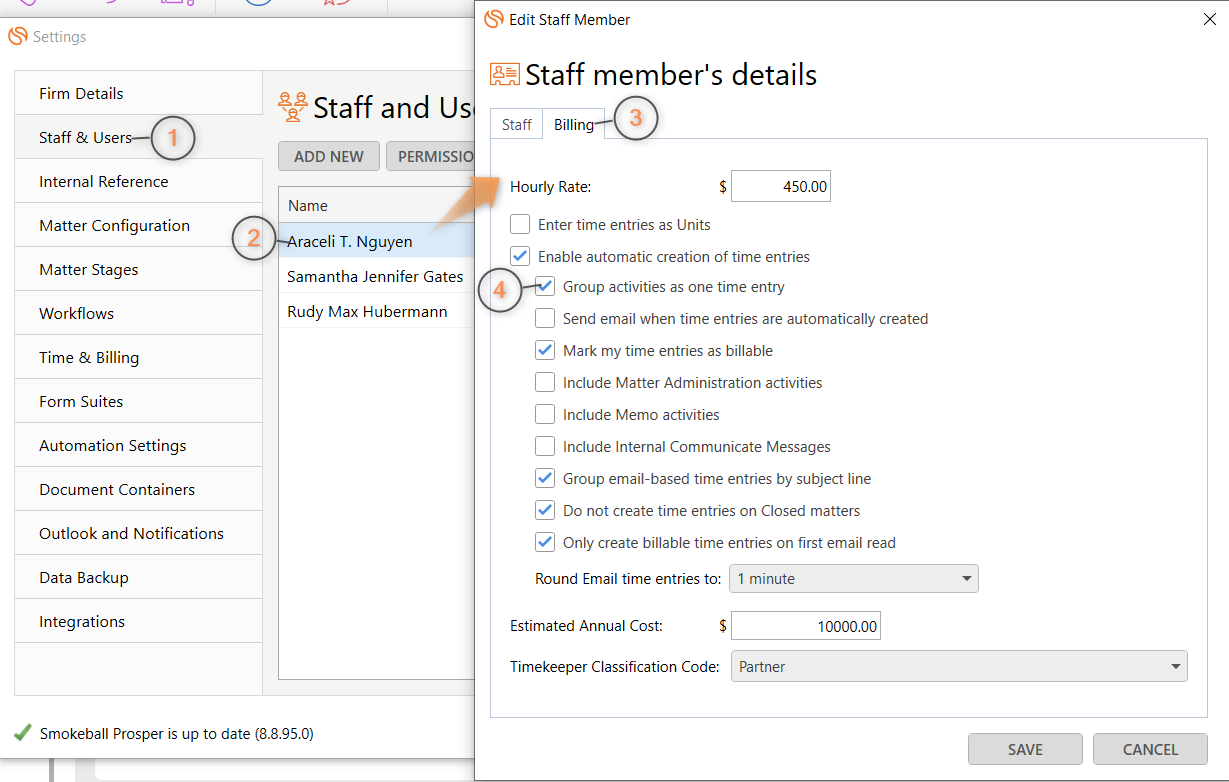This screenshot has height=782, width=1229.
Task: Open Staff & Users settings section
Action: 138,138
